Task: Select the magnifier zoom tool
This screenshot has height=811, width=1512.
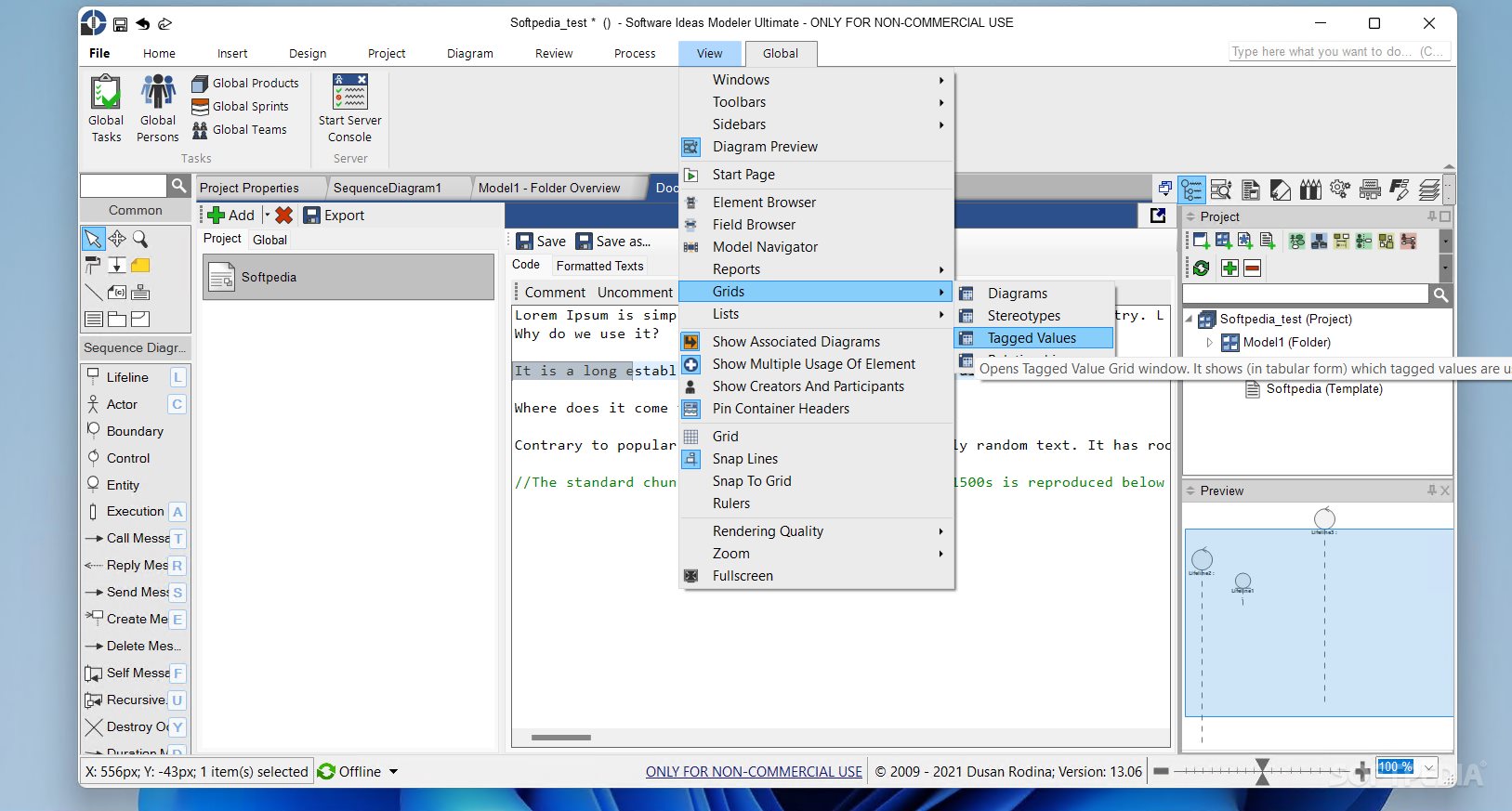Action: 140,239
